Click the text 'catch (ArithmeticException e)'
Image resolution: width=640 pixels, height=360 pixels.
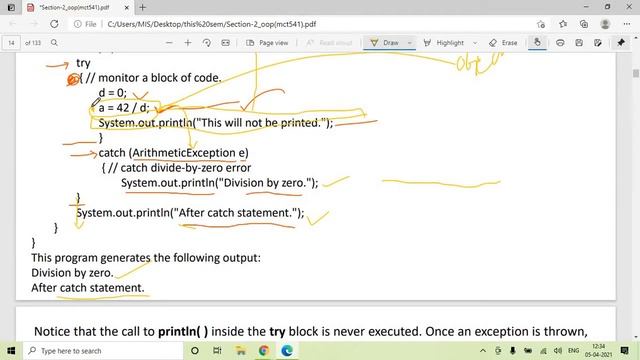click(x=173, y=153)
